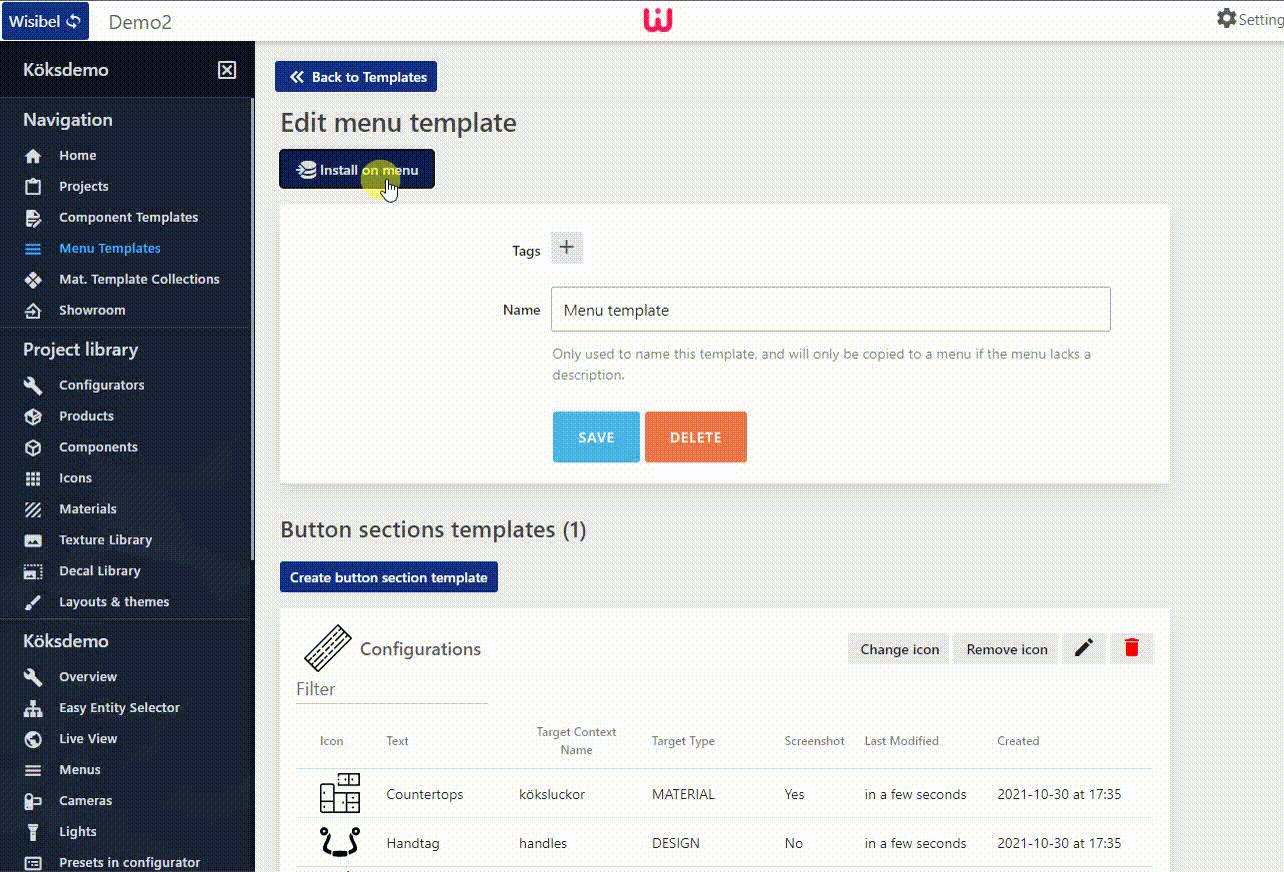Open the Home navigation icon
The width and height of the screenshot is (1284, 872).
pos(34,155)
